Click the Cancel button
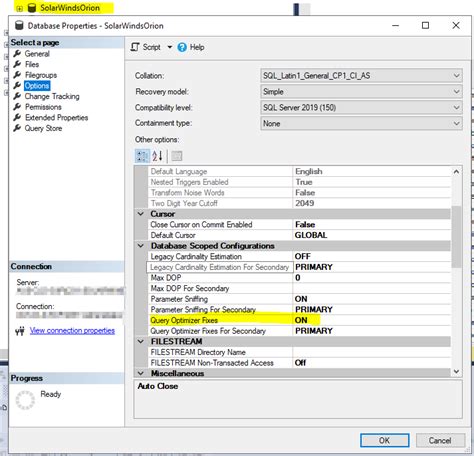 (440, 440)
